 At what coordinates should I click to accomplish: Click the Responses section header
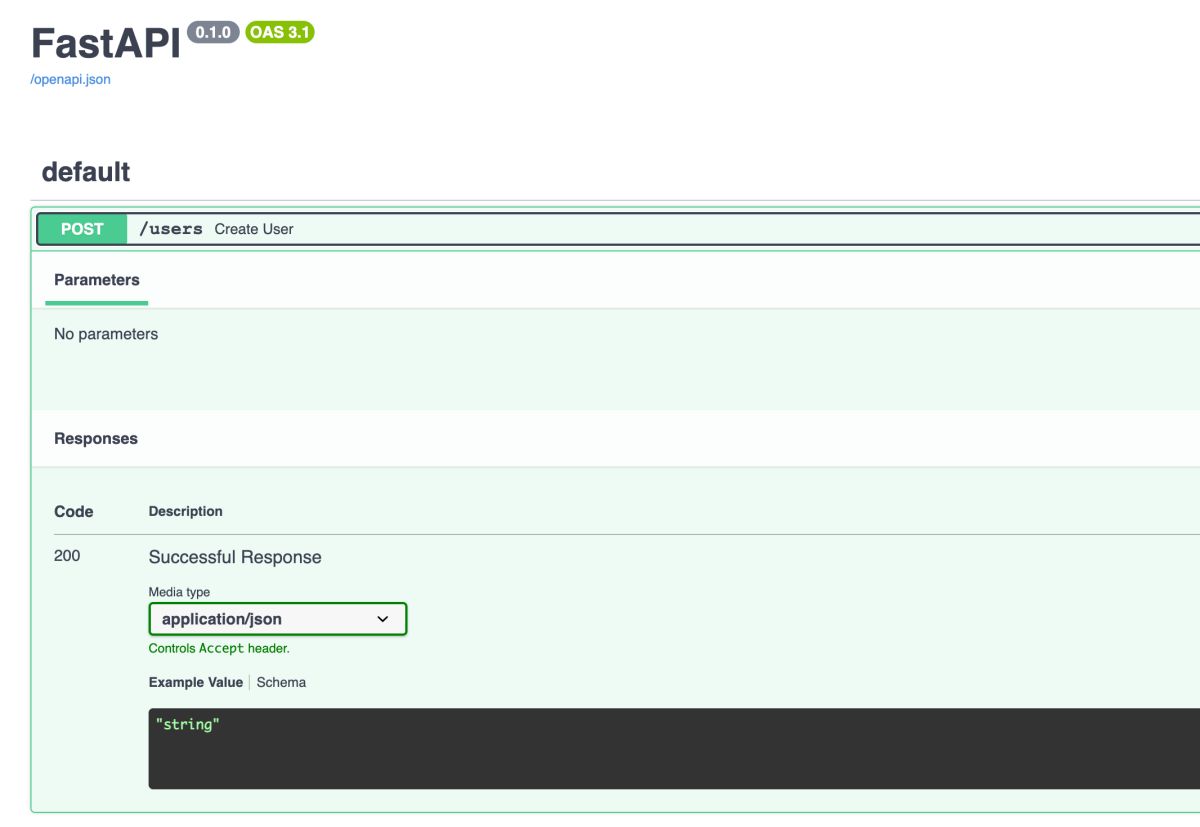click(96, 439)
